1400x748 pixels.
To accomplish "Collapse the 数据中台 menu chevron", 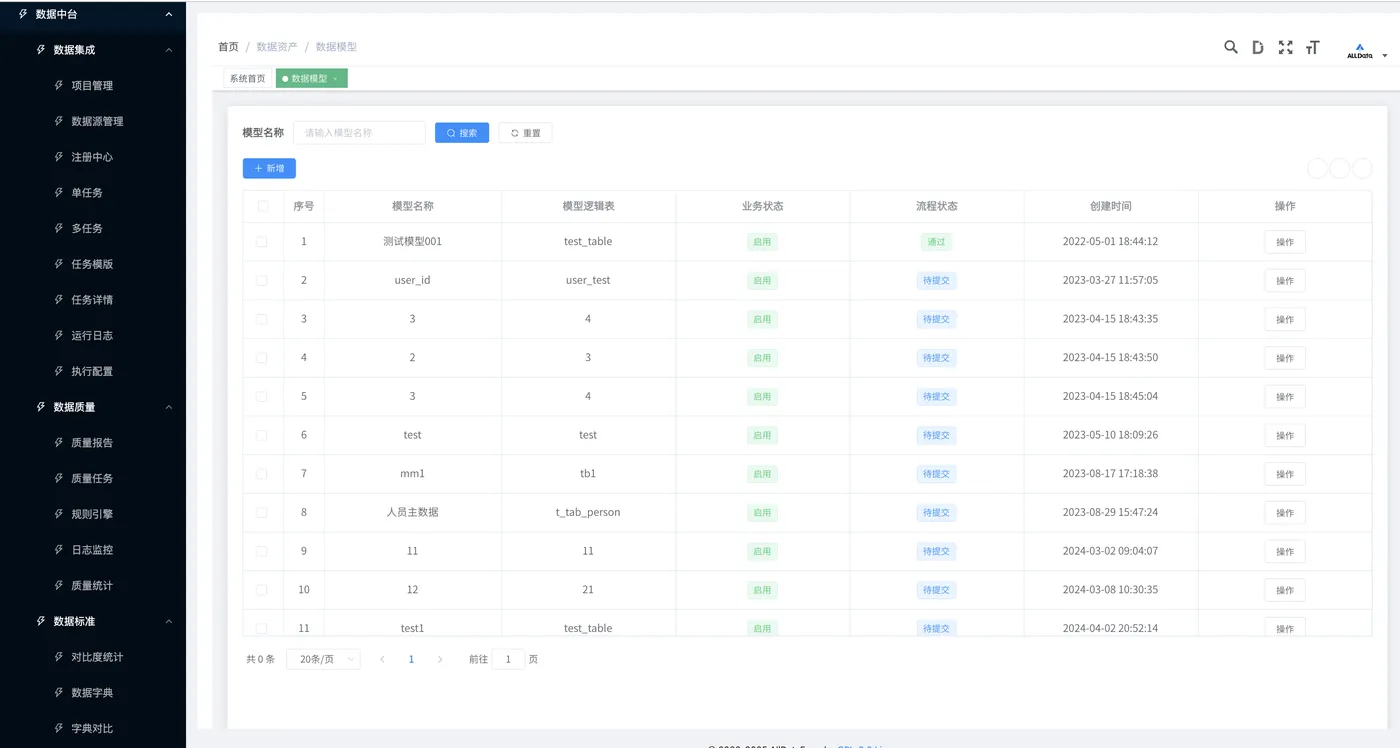I will (168, 14).
